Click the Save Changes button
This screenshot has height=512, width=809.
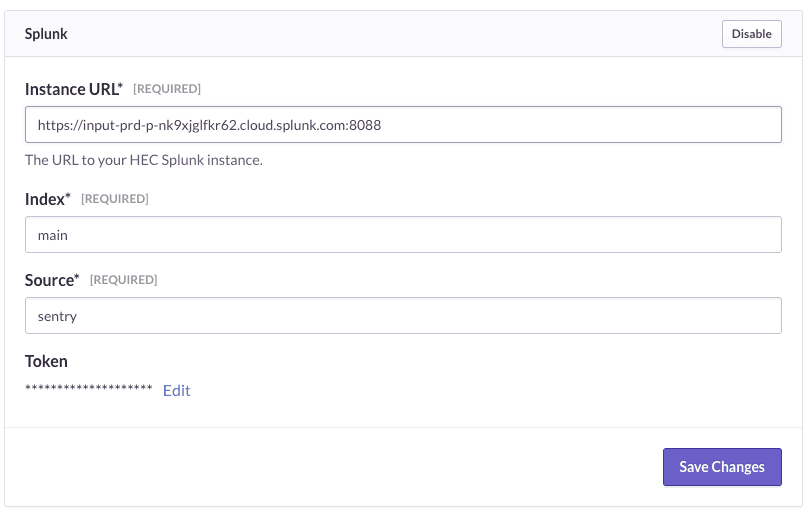[721, 467]
